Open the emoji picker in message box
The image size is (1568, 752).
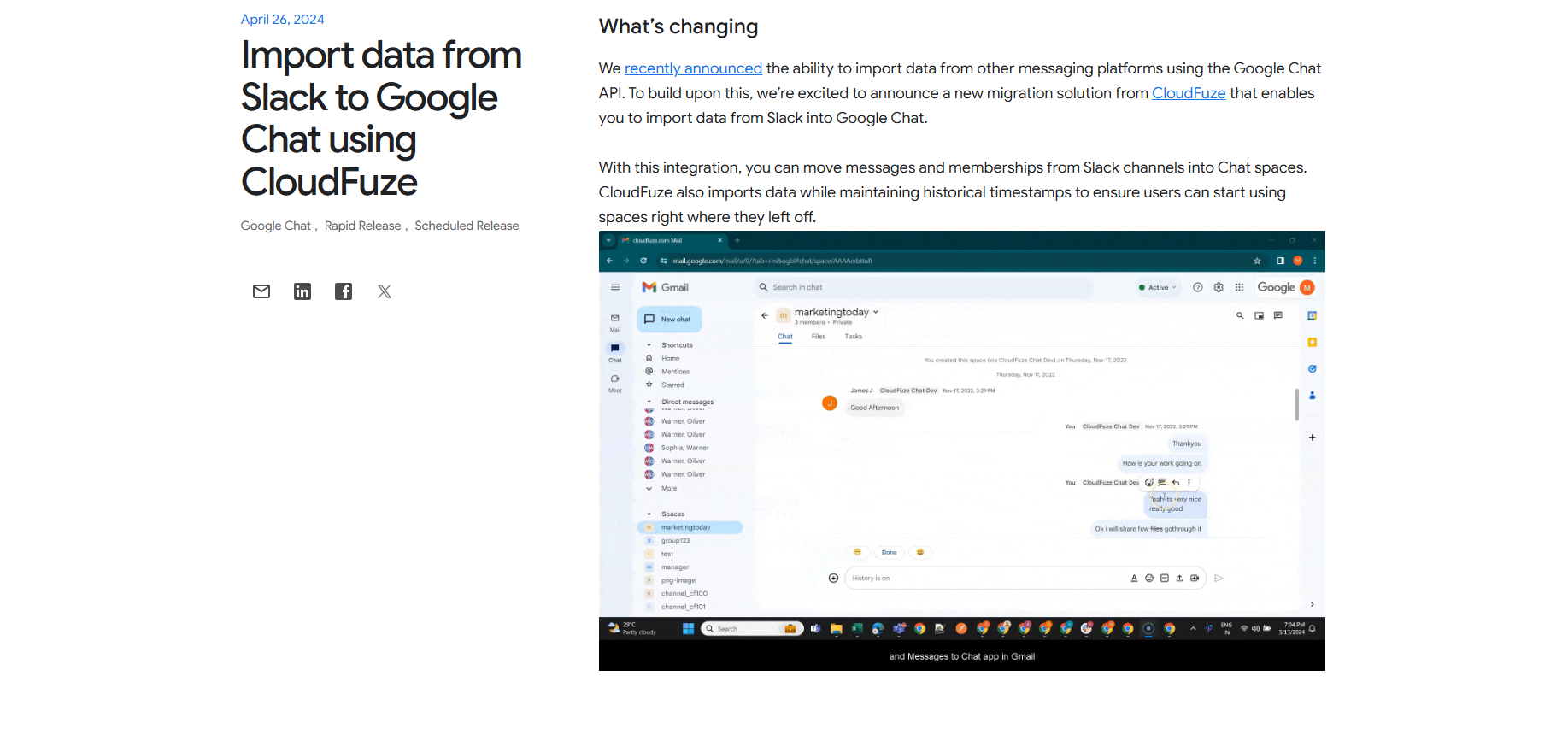[1149, 579]
